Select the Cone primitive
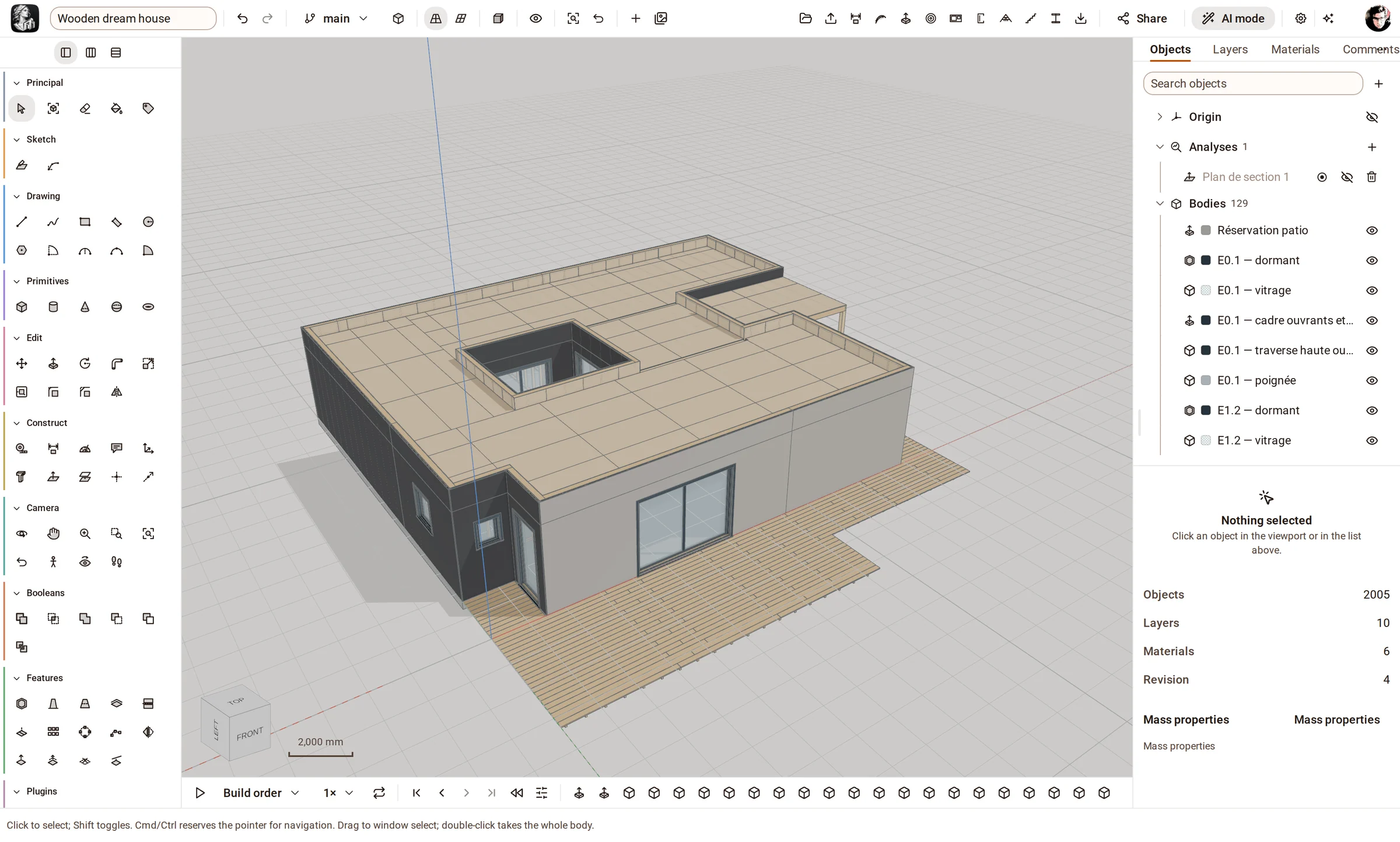This screenshot has width=1400, height=842. (x=85, y=307)
